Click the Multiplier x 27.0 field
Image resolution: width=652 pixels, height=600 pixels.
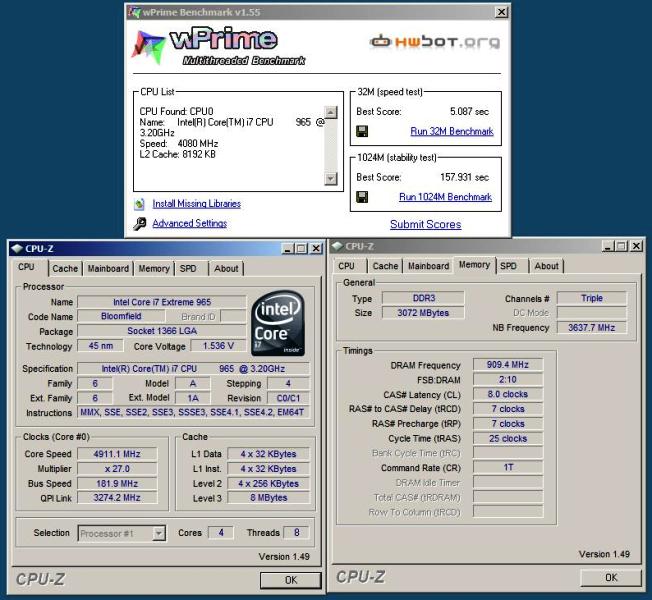coord(117,469)
